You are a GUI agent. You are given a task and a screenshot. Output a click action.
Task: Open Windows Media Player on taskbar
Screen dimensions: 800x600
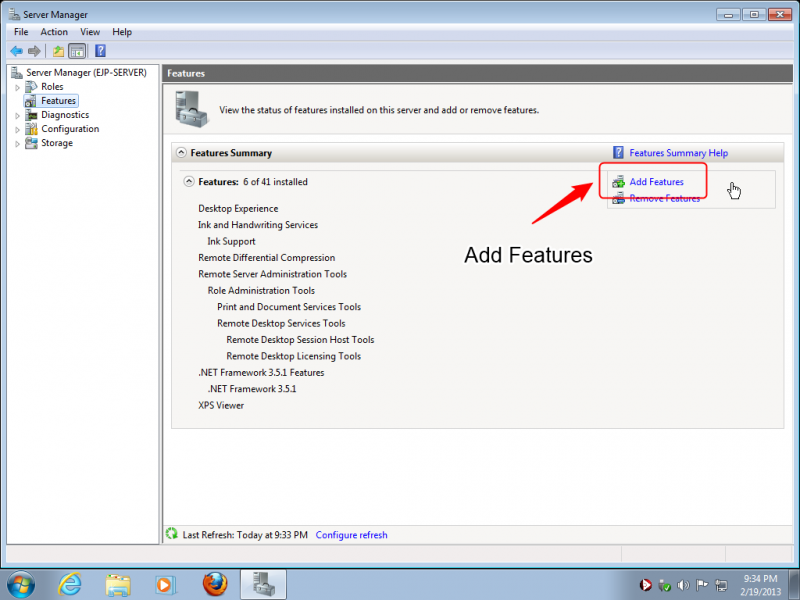(x=165, y=585)
